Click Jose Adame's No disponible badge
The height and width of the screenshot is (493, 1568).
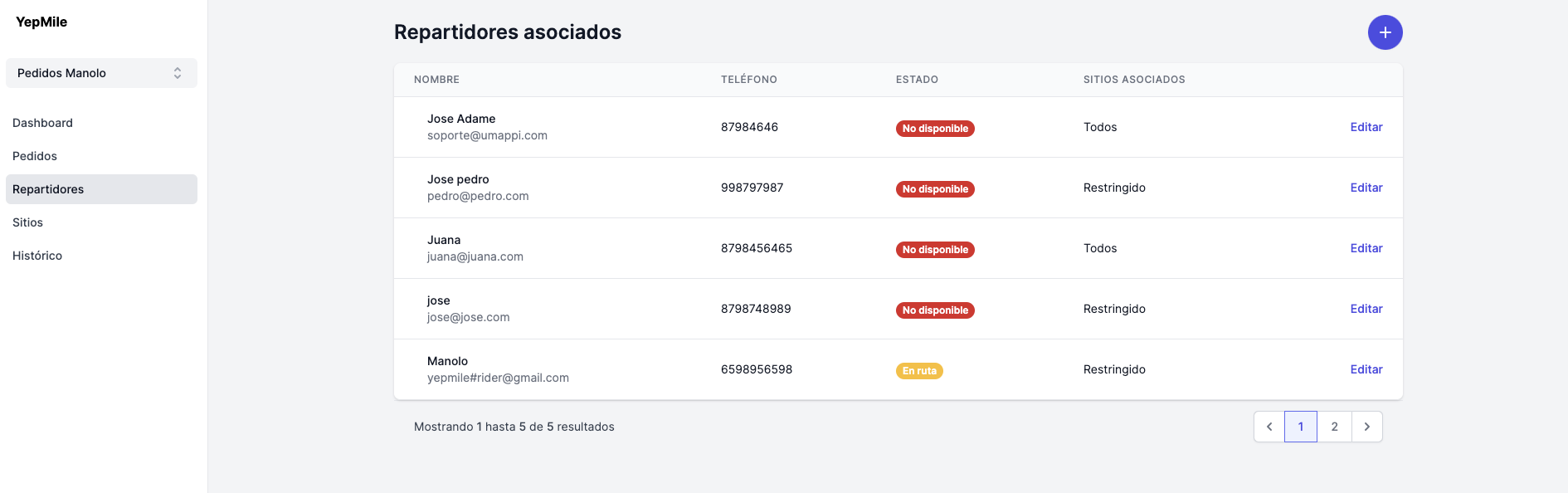click(x=935, y=129)
